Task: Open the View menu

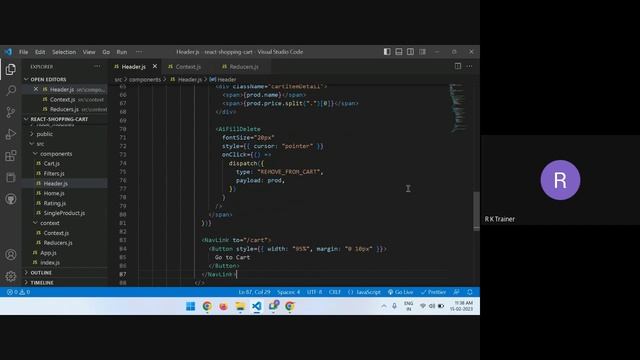Action: (89, 52)
